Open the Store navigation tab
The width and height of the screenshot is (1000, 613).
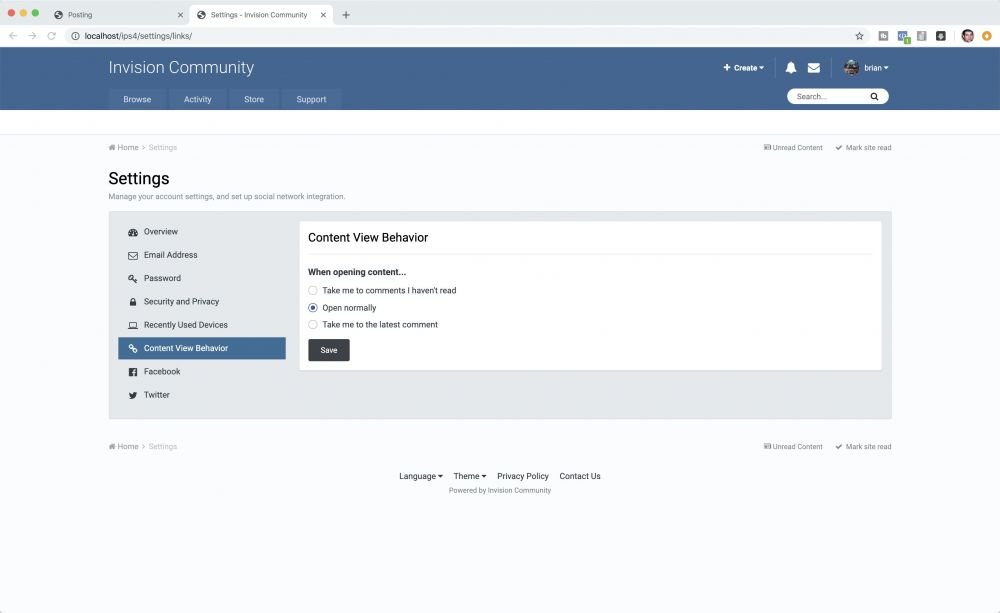pos(254,100)
